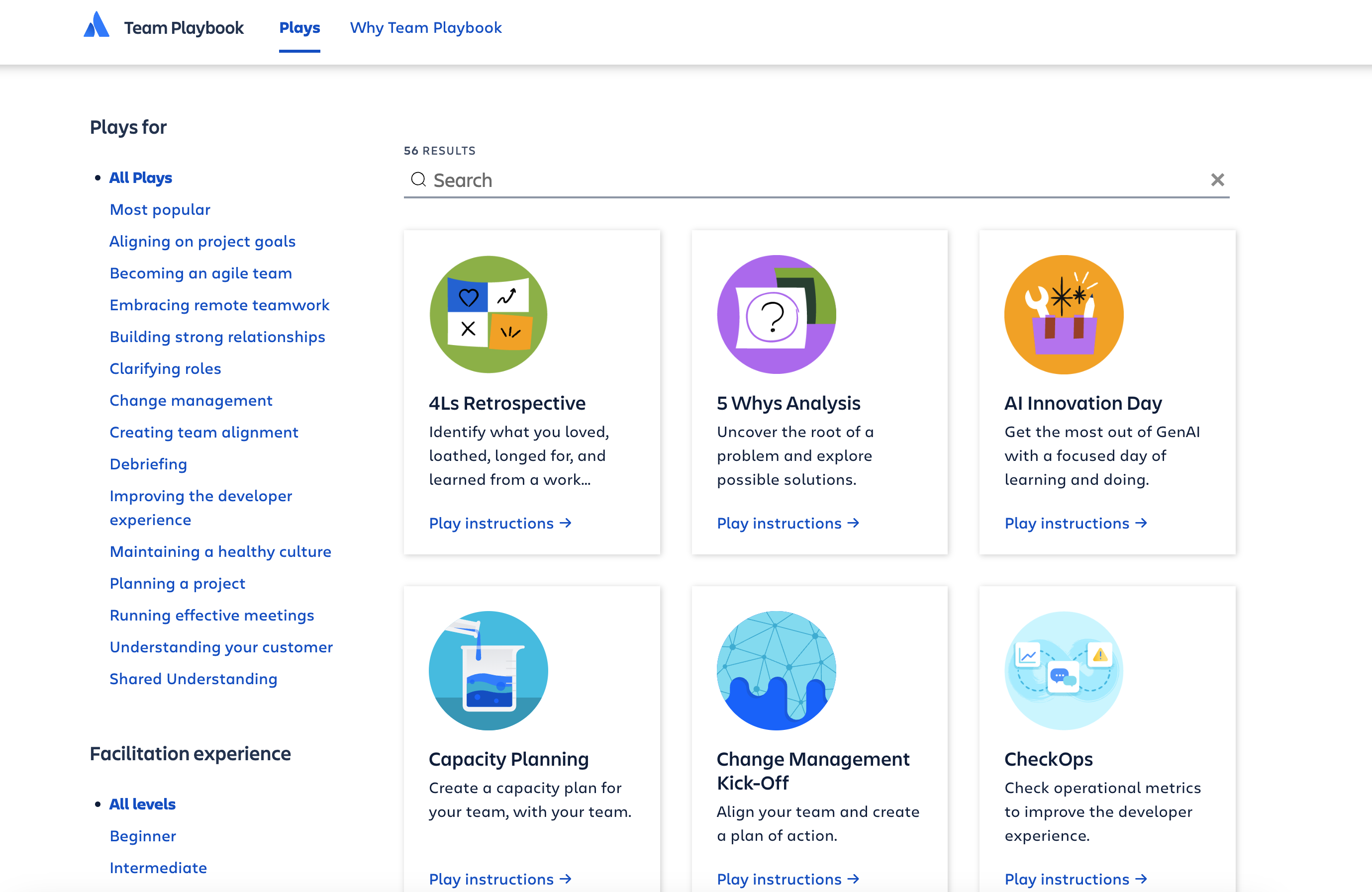Filter plays by Most popular
This screenshot has width=1372, height=892.
160,210
